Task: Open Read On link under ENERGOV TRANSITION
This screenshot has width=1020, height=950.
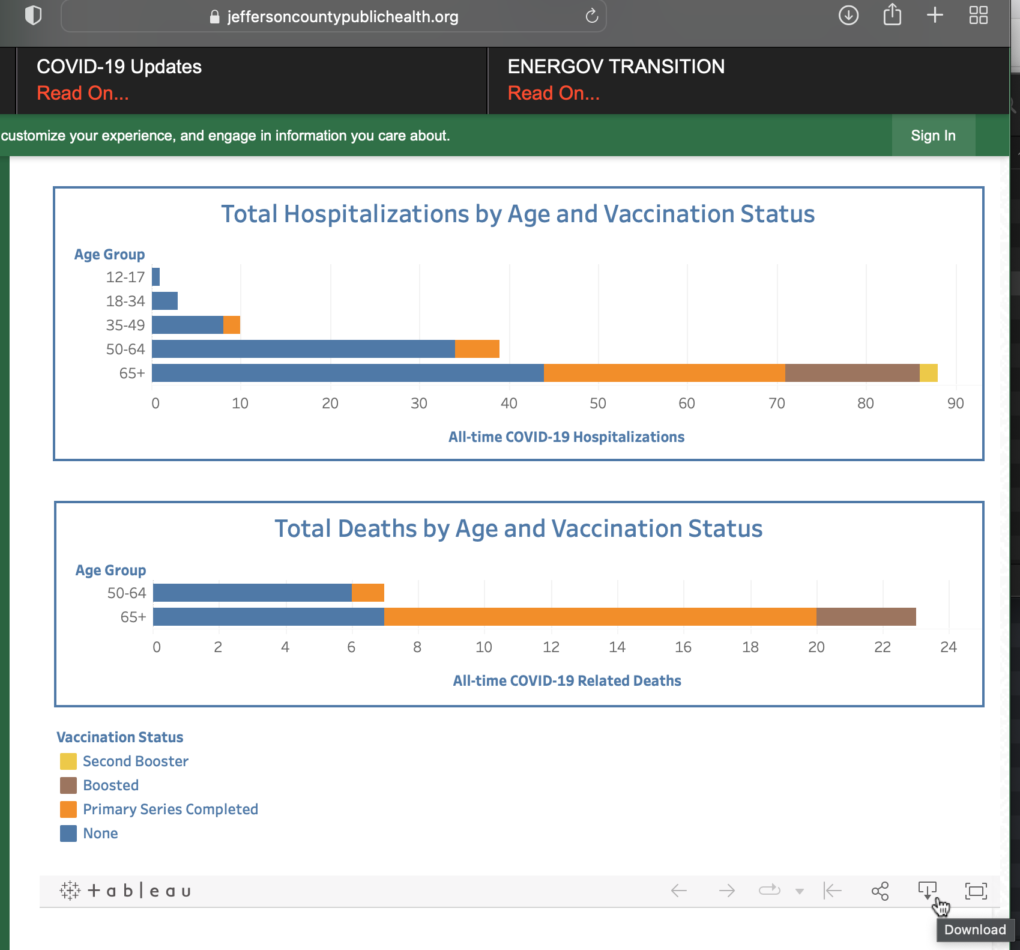Action: tap(553, 94)
